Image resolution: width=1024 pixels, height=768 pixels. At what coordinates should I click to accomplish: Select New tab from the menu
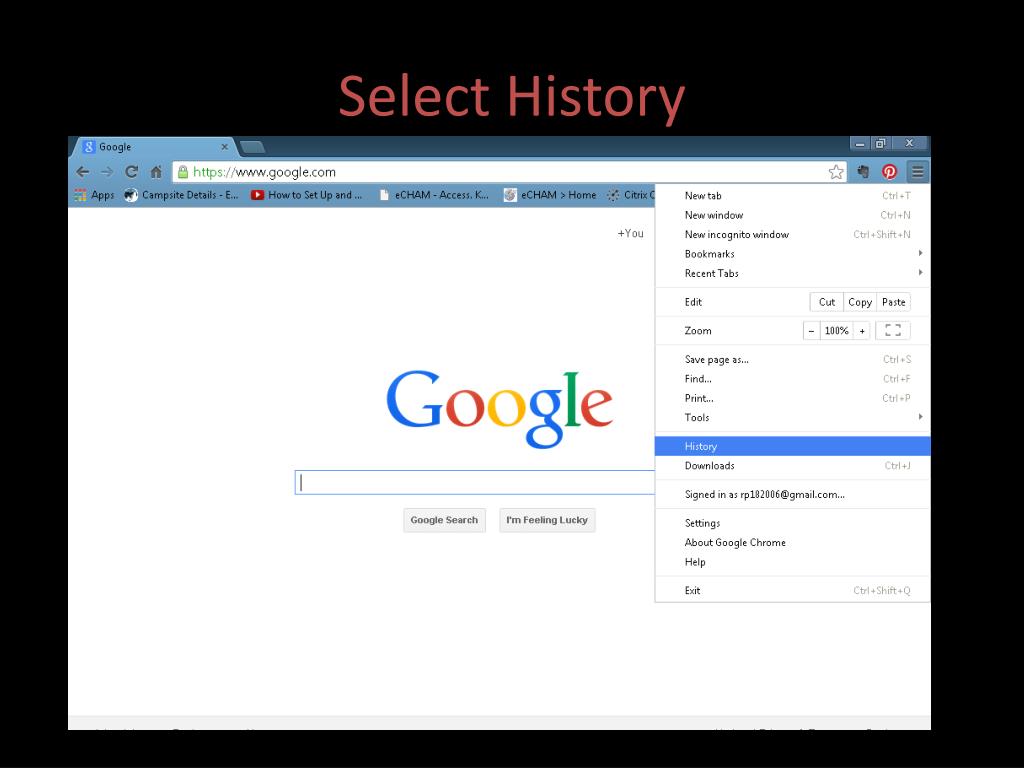pos(793,195)
